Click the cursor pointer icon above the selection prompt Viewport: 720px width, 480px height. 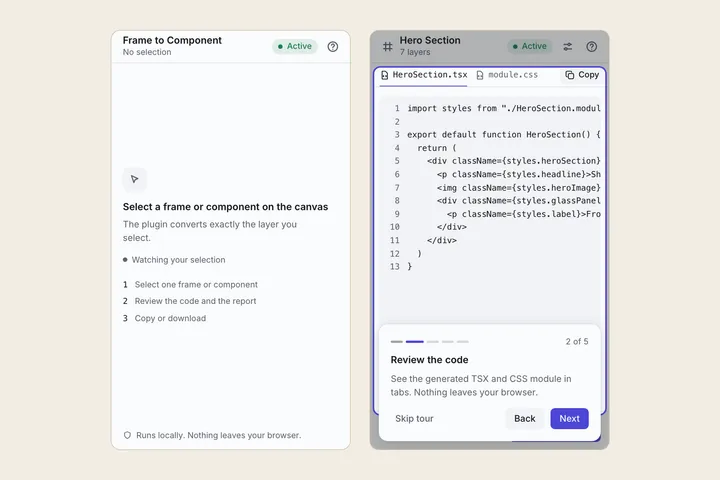(135, 179)
